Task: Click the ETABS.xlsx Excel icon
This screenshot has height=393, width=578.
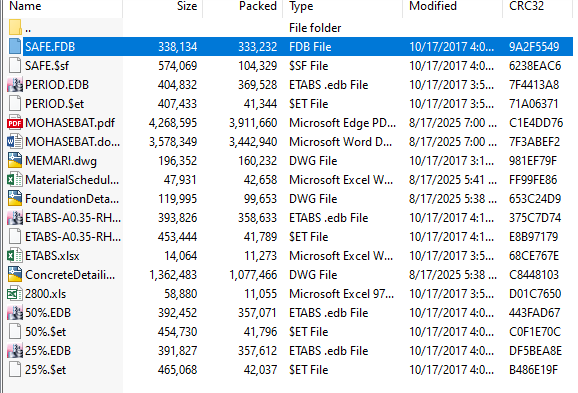Action: [x=15, y=255]
